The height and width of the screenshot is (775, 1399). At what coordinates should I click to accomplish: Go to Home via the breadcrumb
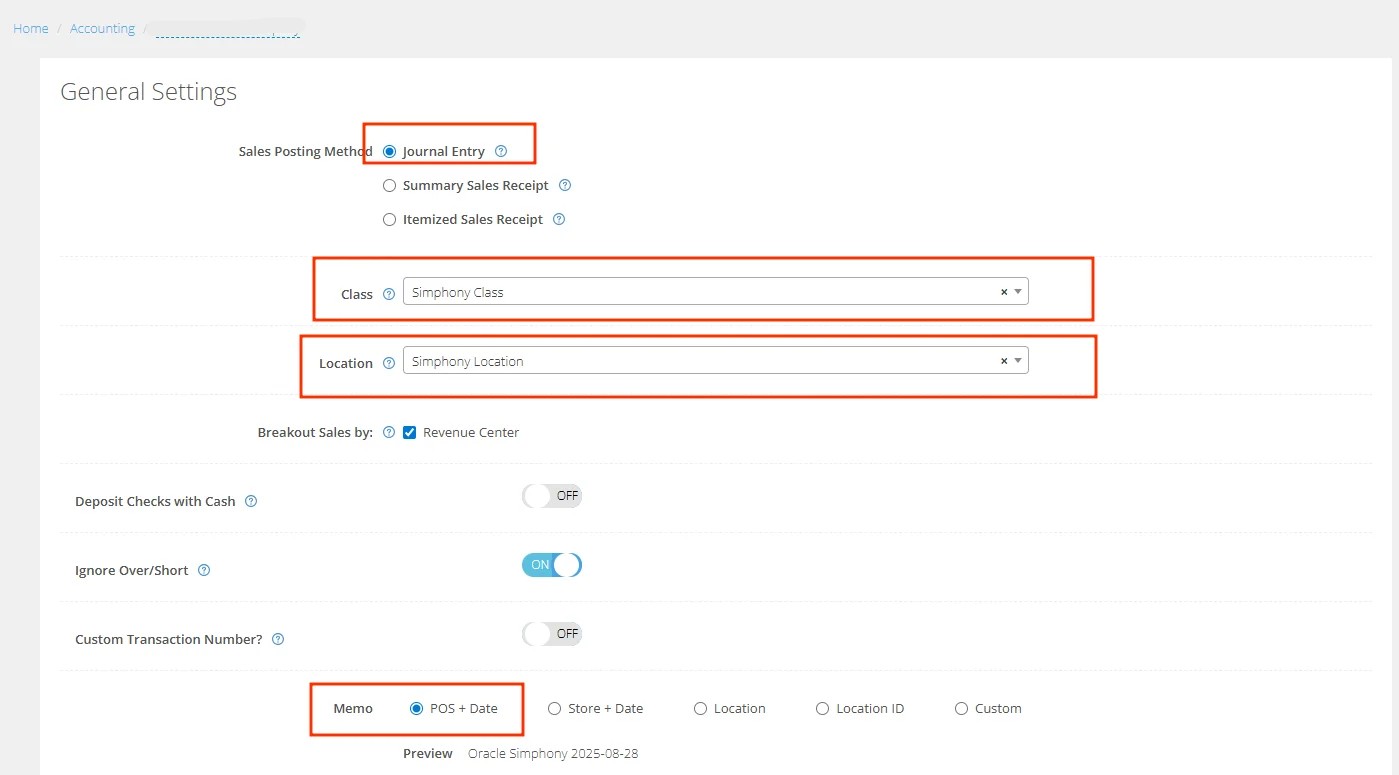[30, 28]
